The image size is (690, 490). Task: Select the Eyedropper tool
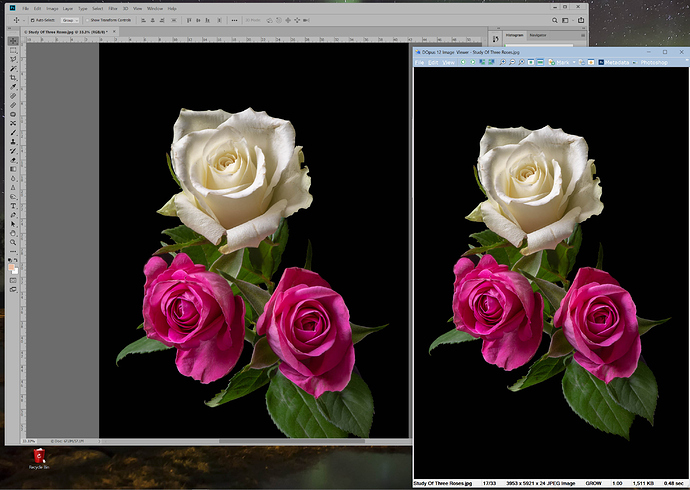tap(13, 87)
